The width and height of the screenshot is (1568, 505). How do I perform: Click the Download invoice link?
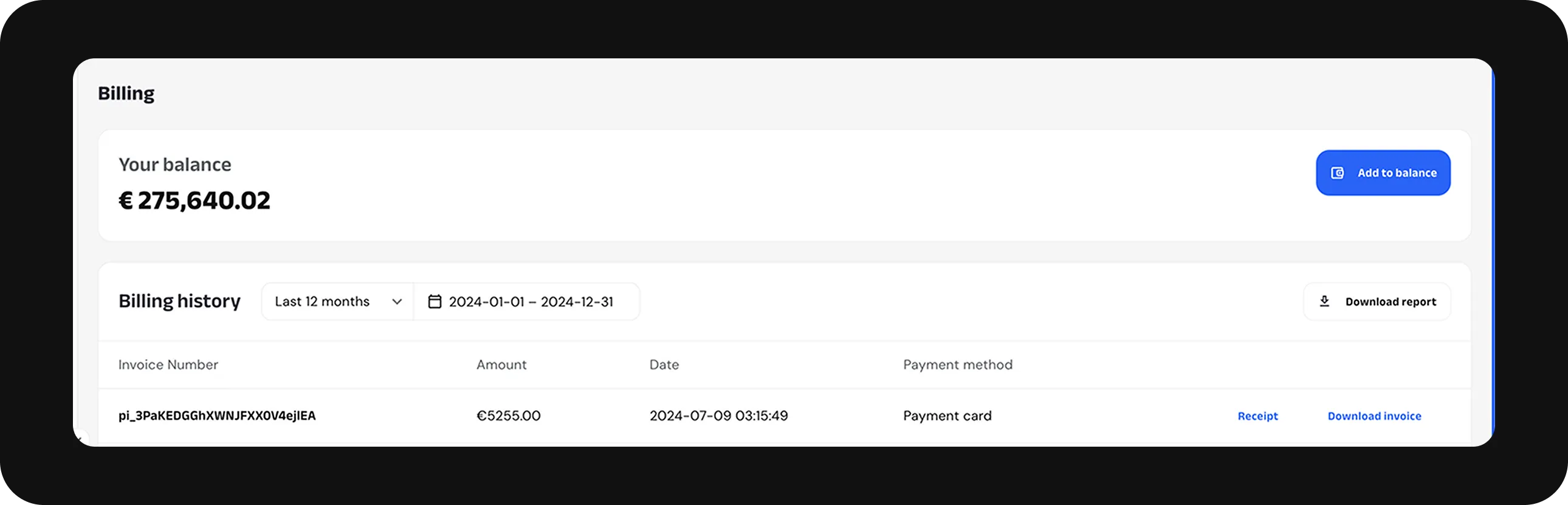click(x=1374, y=416)
